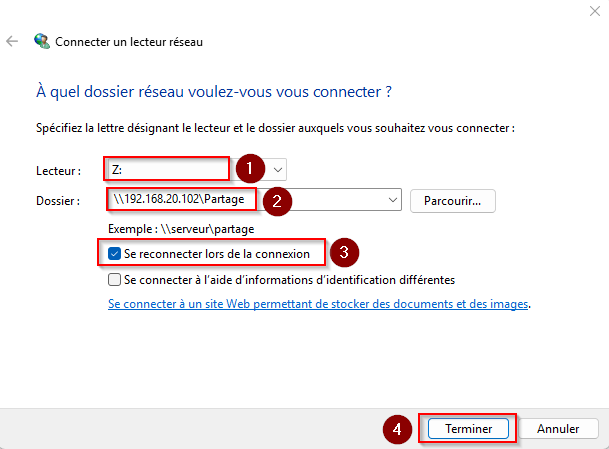Cancel with the Annuler button
This screenshot has width=609, height=449.
click(x=558, y=428)
